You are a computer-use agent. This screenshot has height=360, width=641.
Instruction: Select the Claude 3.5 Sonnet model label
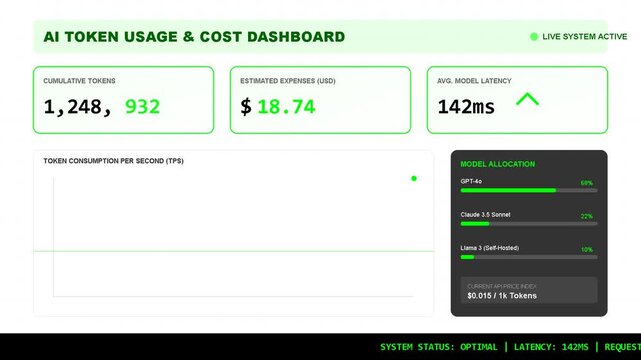click(x=485, y=215)
